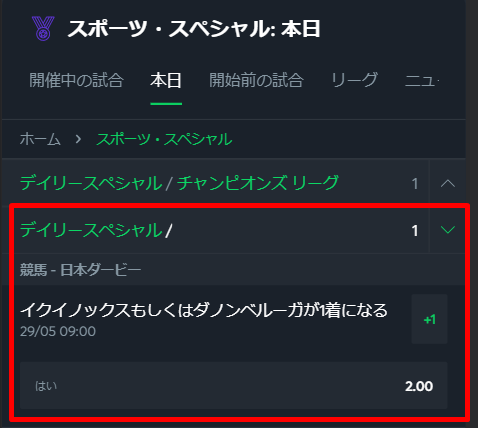Click the ホーム breadcrumb link
Image resolution: width=478 pixels, height=428 pixels.
tap(40, 139)
